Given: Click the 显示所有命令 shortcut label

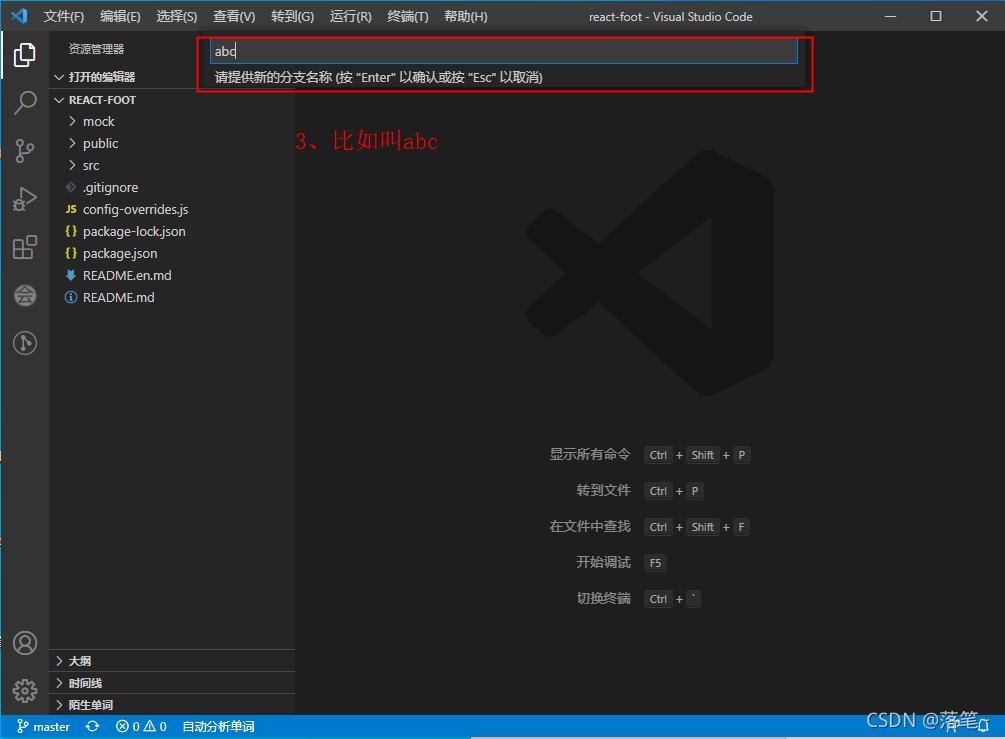Looking at the screenshot, I should (590, 454).
